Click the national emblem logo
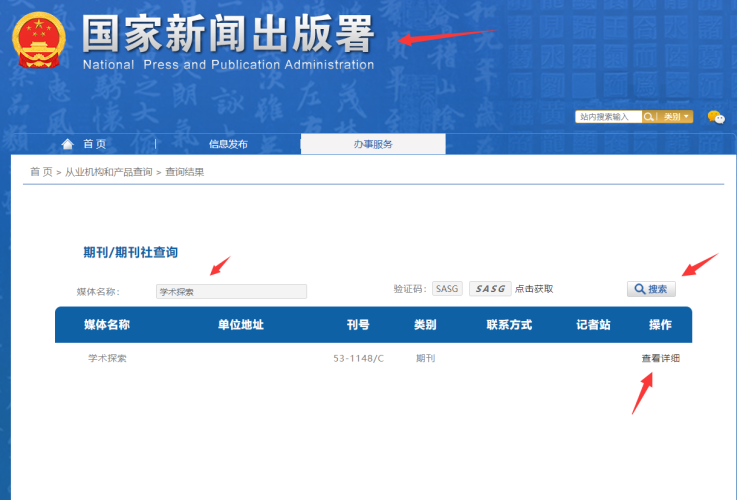This screenshot has width=737, height=500. (39, 40)
